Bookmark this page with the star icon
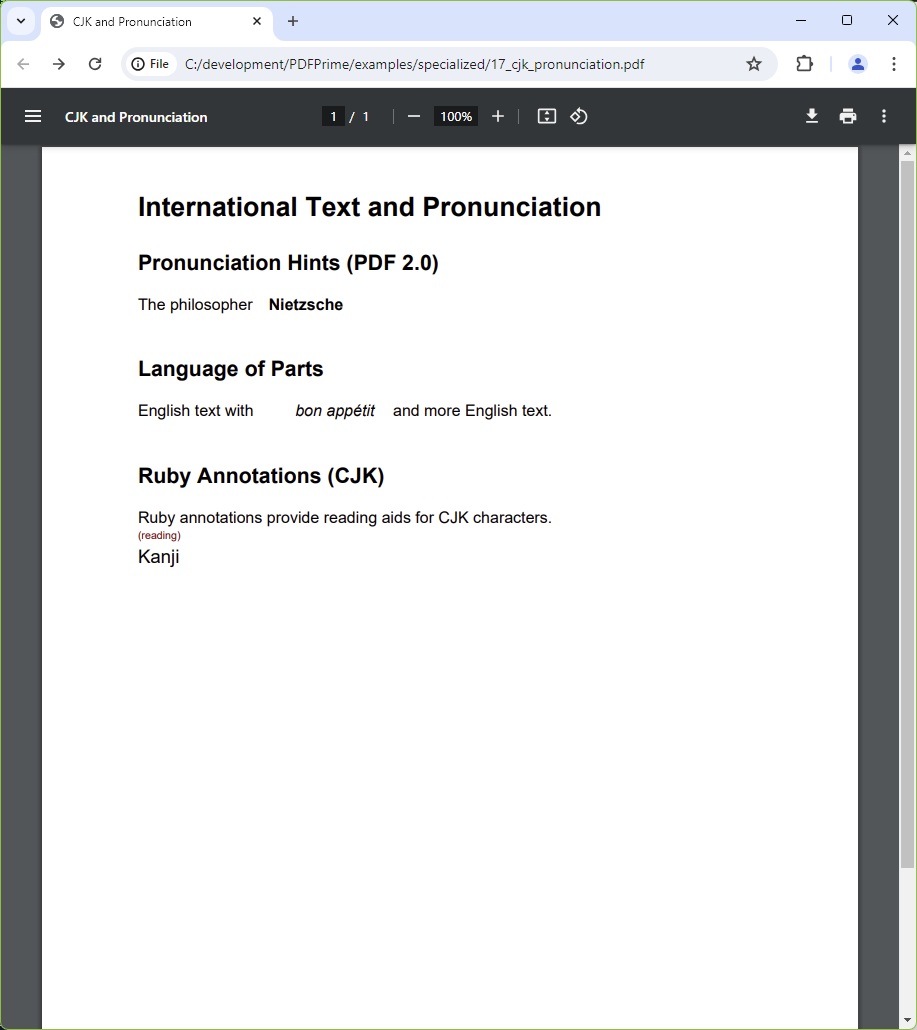917x1030 pixels. click(754, 63)
